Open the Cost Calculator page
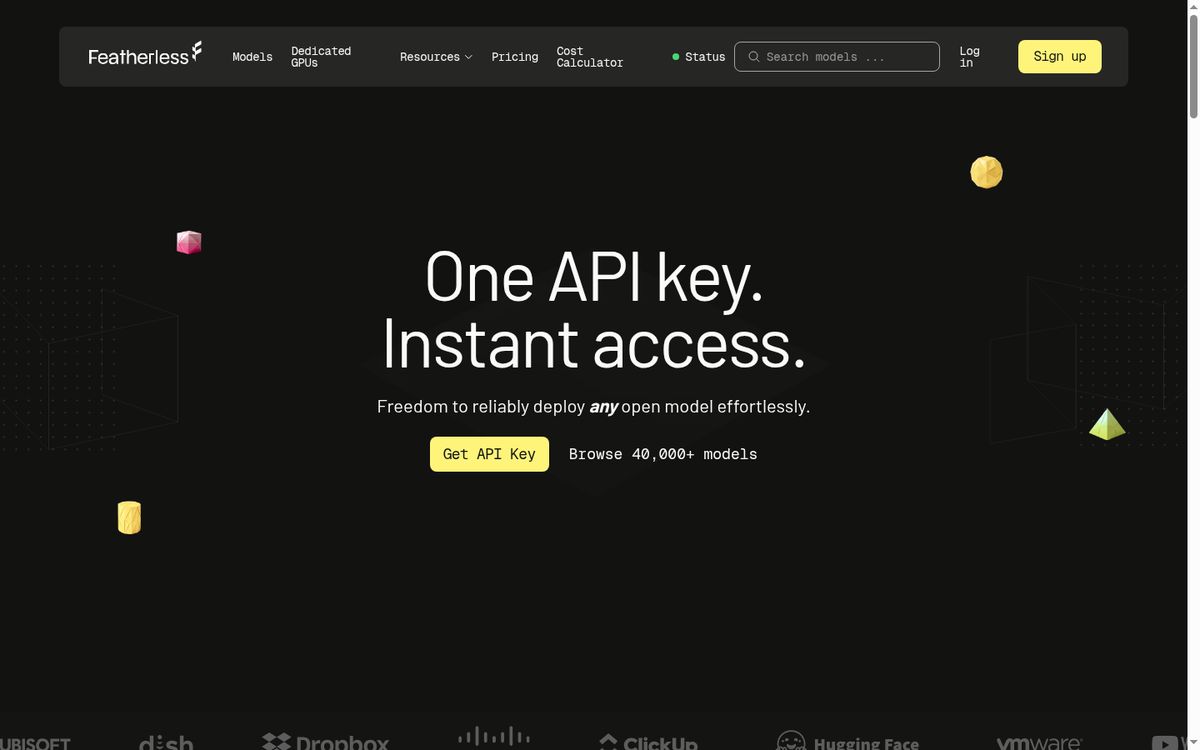The width and height of the screenshot is (1200, 750). pos(590,57)
